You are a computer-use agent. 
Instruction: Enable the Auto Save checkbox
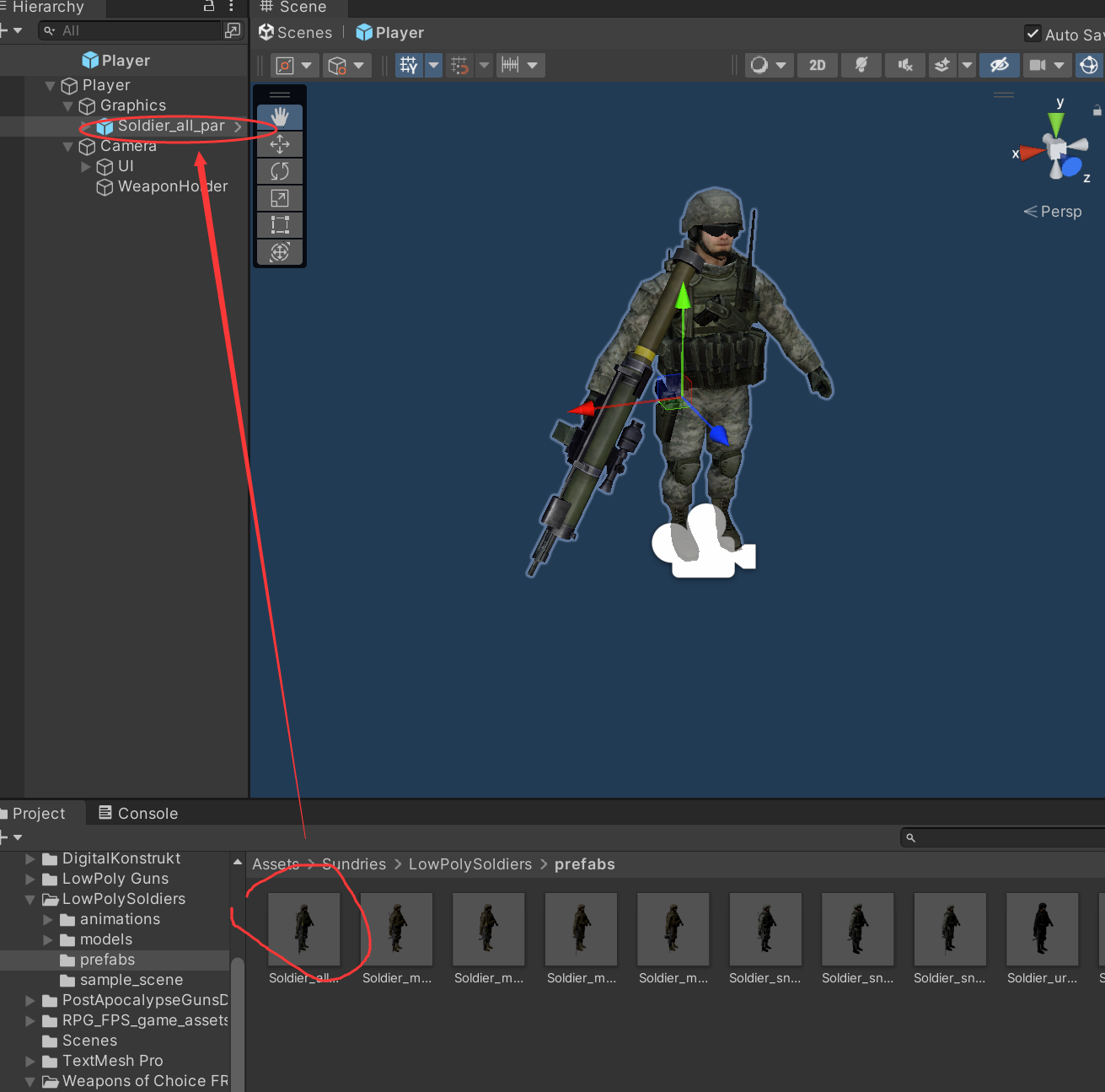point(1033,34)
